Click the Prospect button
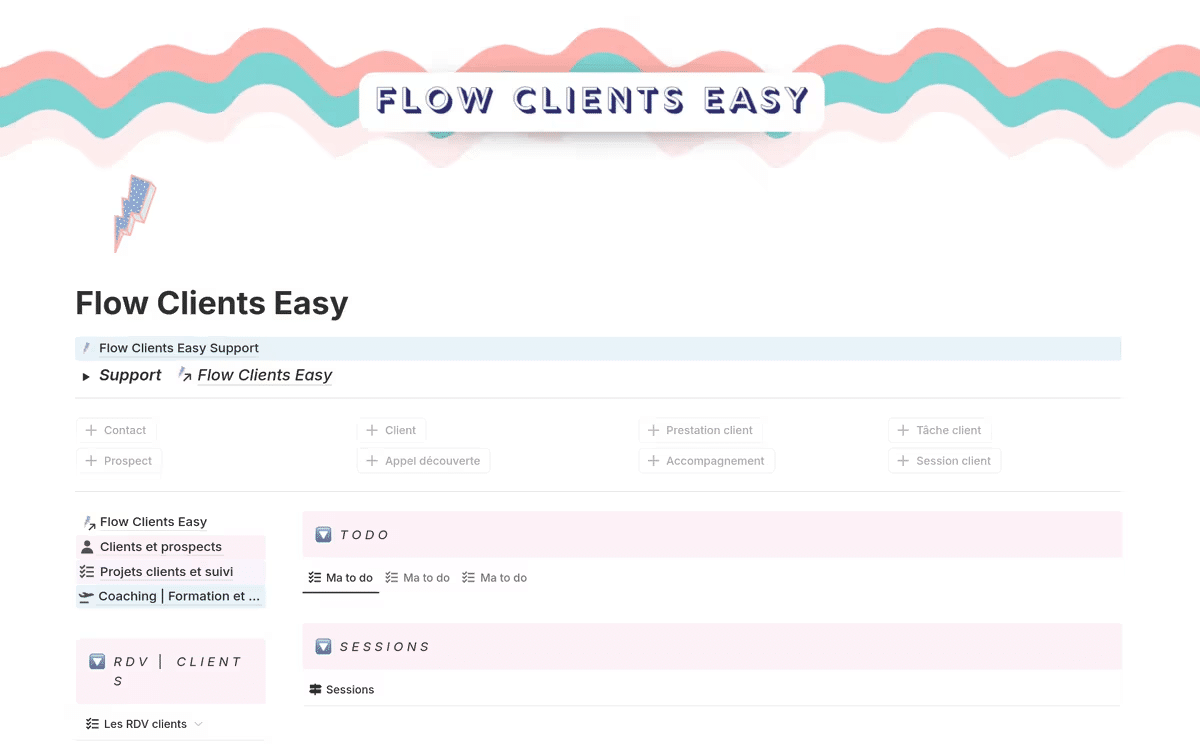This screenshot has width=1200, height=749. click(x=119, y=461)
